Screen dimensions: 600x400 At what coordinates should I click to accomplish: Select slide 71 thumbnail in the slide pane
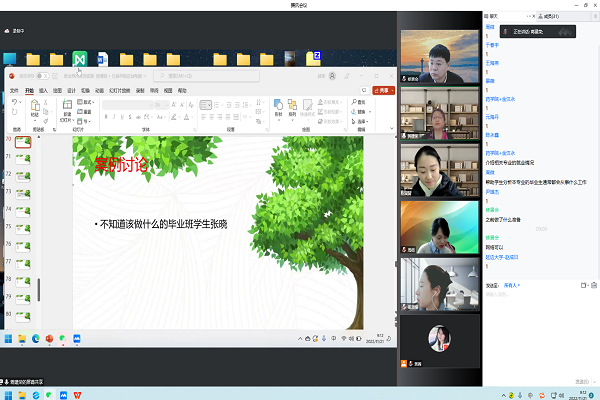click(x=23, y=158)
